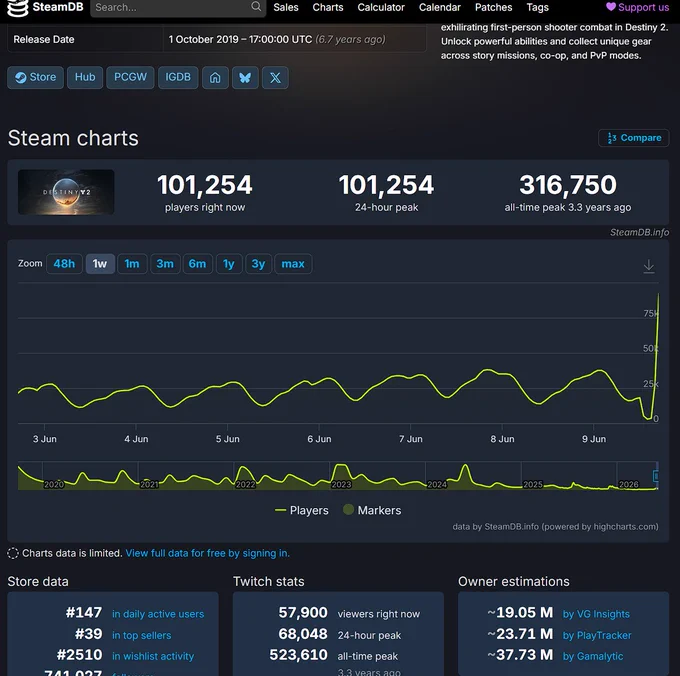Set chart zoom to 1m
Image resolution: width=680 pixels, height=676 pixels.
[132, 264]
